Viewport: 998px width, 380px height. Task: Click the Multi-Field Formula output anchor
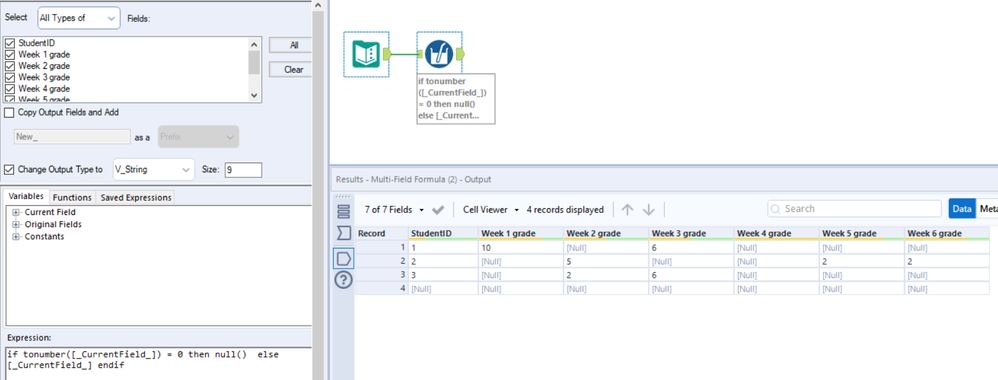pos(460,55)
